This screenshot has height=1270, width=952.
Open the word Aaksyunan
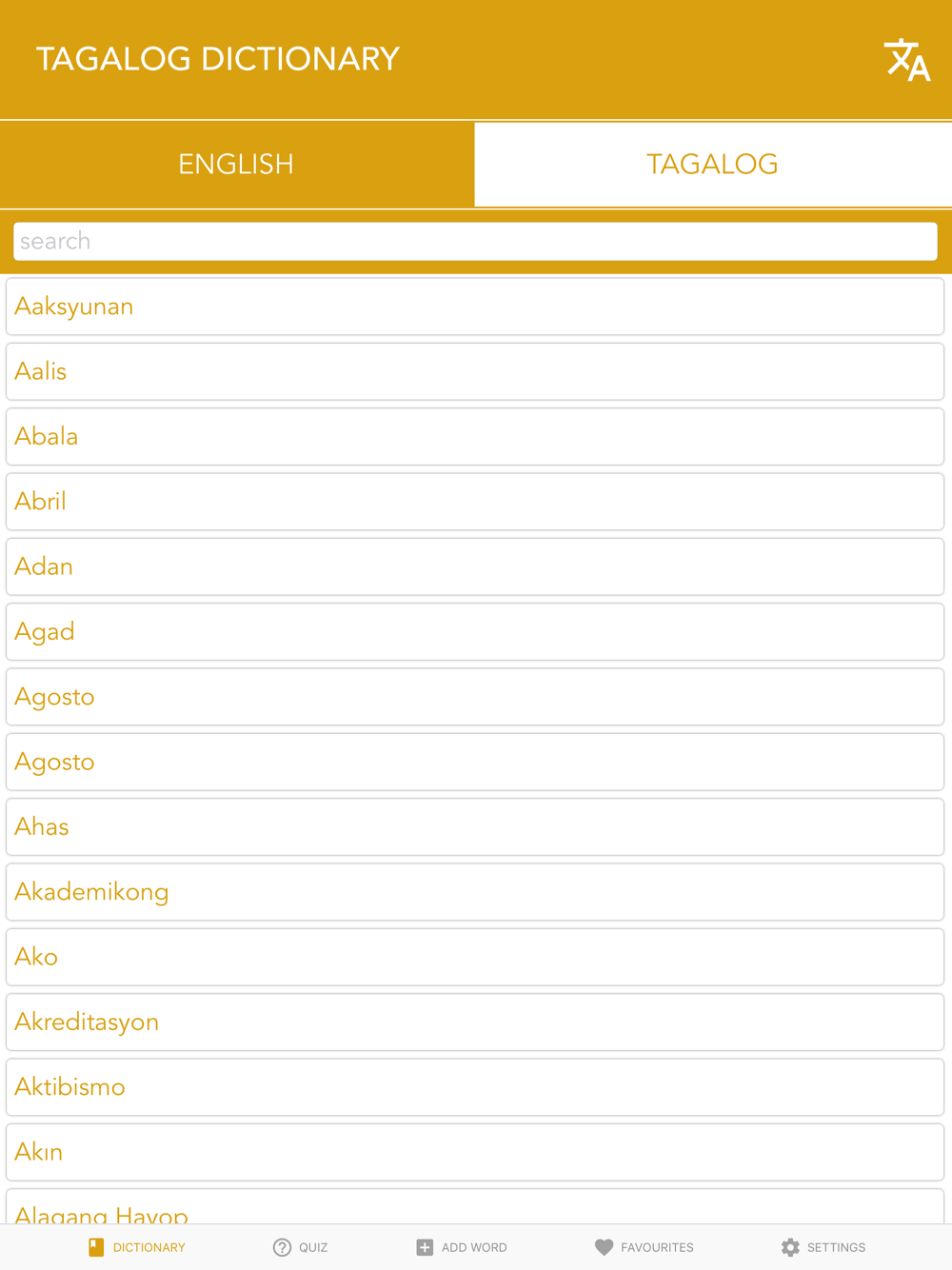point(475,307)
